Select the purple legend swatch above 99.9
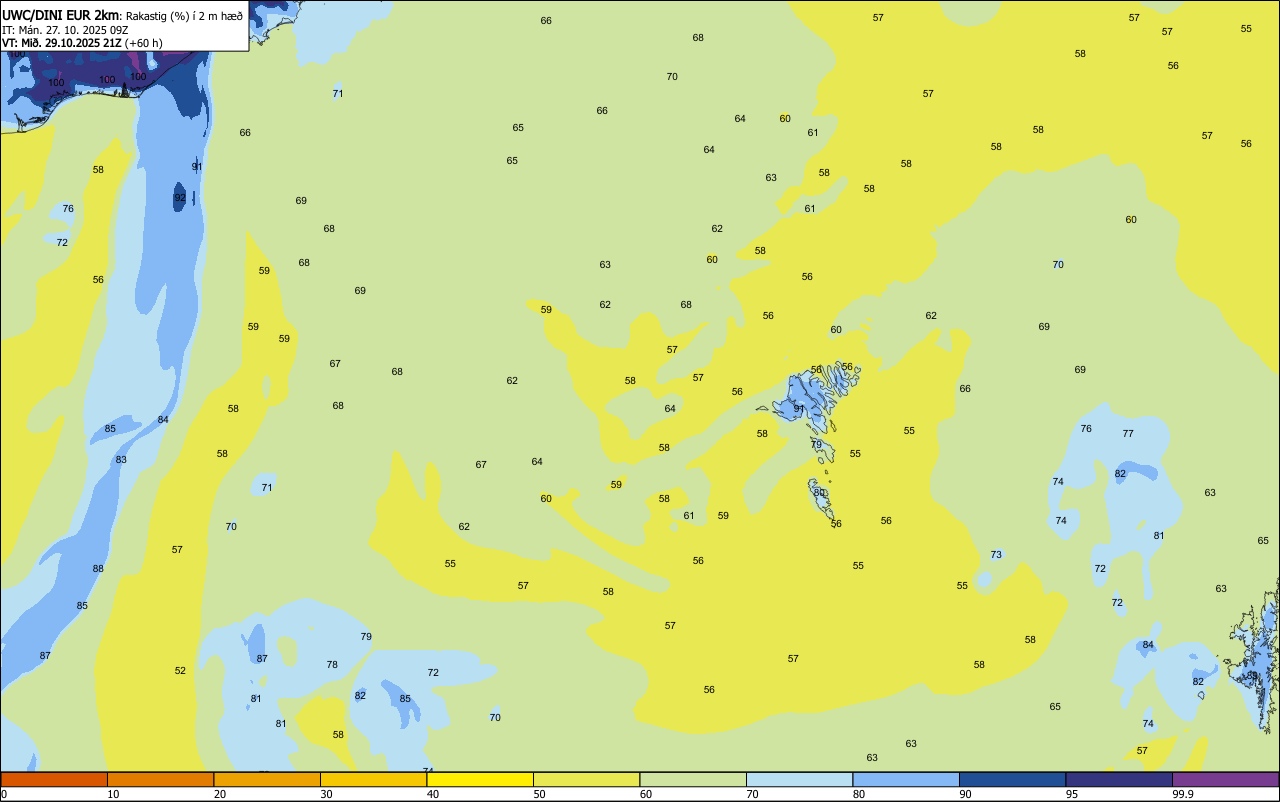 (1225, 779)
